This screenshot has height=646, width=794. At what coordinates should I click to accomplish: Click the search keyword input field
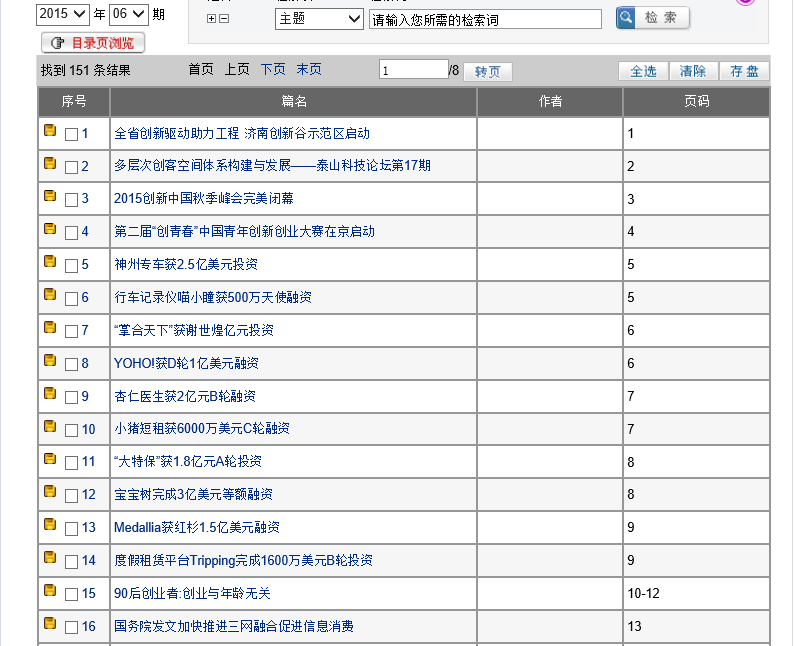[485, 19]
